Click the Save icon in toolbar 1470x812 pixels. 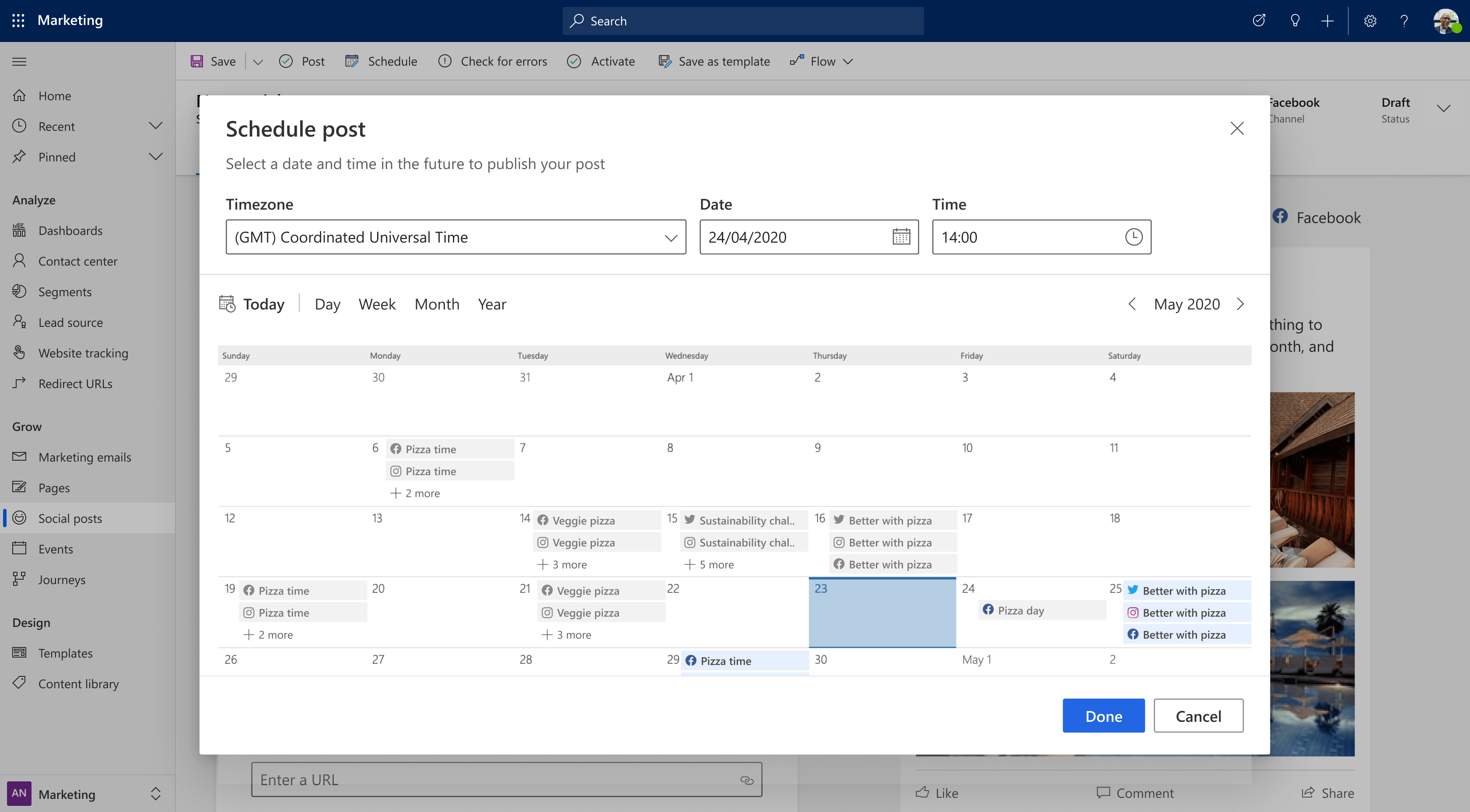[x=197, y=61]
